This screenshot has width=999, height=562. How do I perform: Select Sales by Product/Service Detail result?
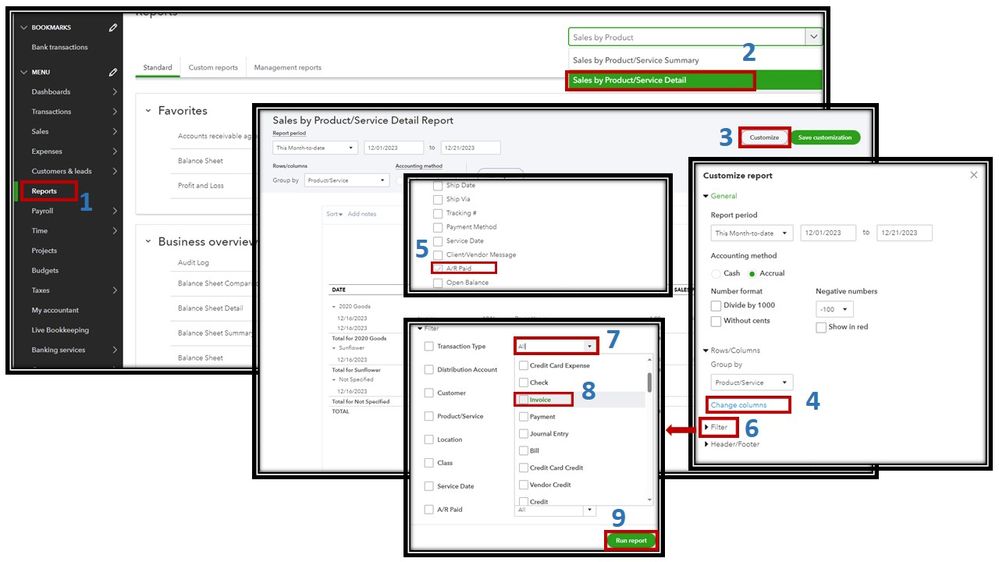click(x=629, y=80)
